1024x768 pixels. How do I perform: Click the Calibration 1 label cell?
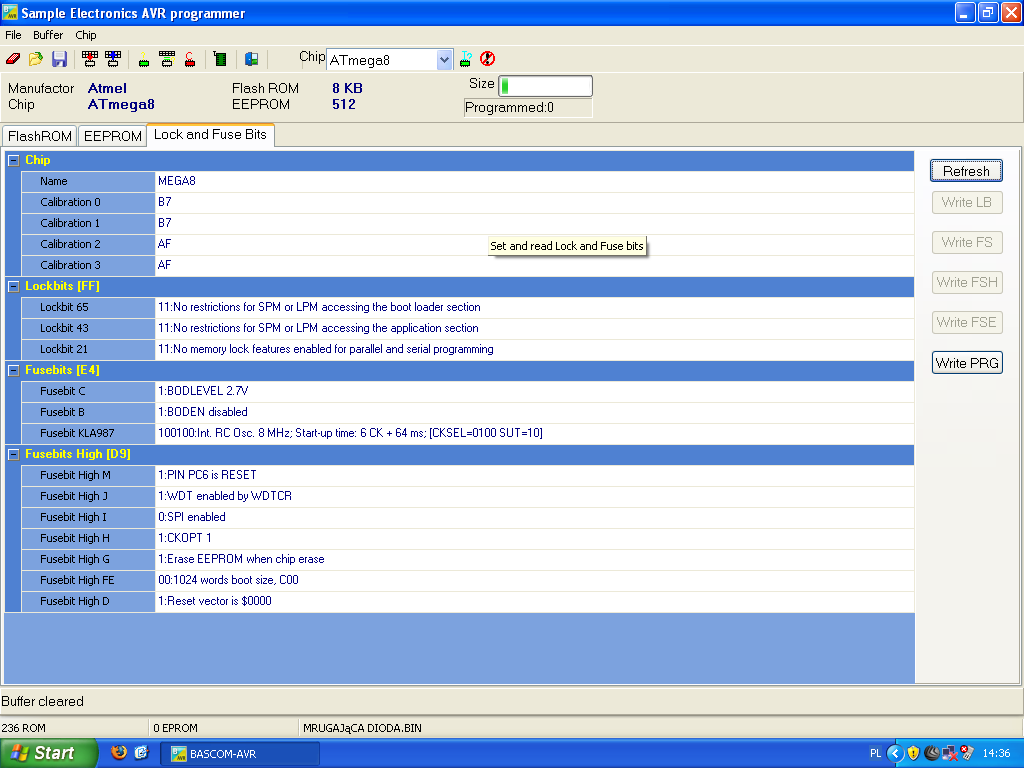pyautogui.click(x=88, y=223)
